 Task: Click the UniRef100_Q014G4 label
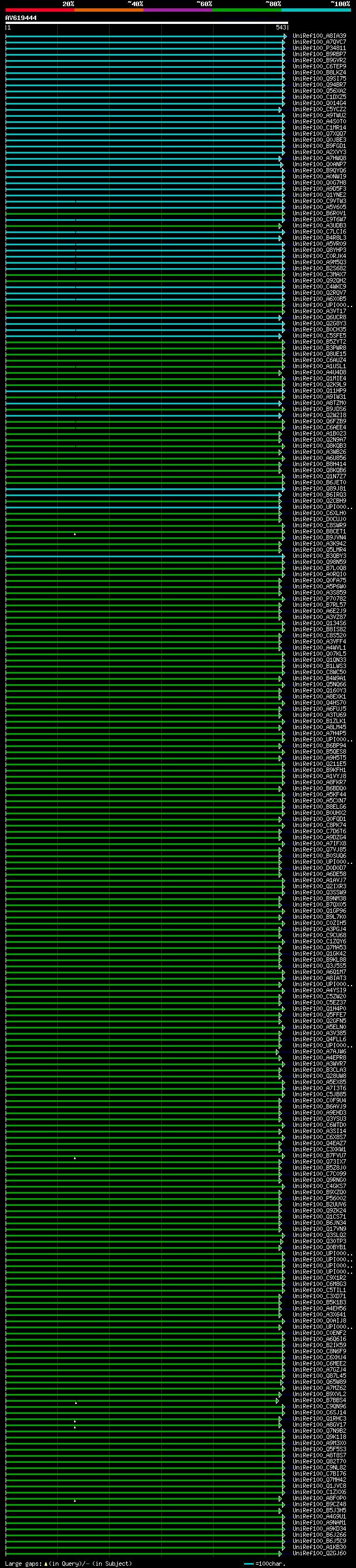coord(319,103)
